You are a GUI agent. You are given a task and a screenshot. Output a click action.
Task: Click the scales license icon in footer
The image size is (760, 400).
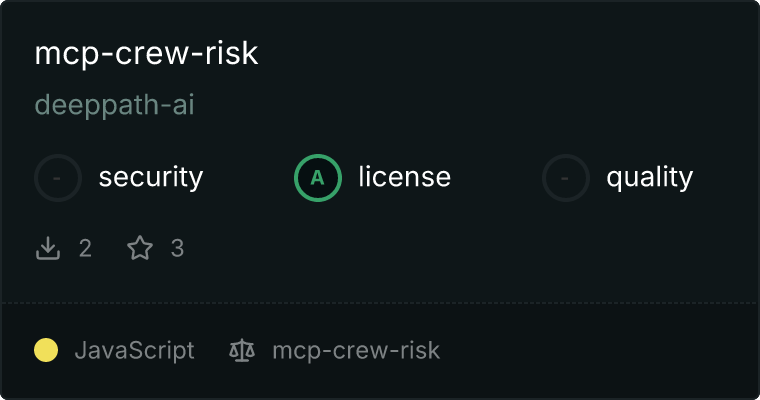coord(242,351)
